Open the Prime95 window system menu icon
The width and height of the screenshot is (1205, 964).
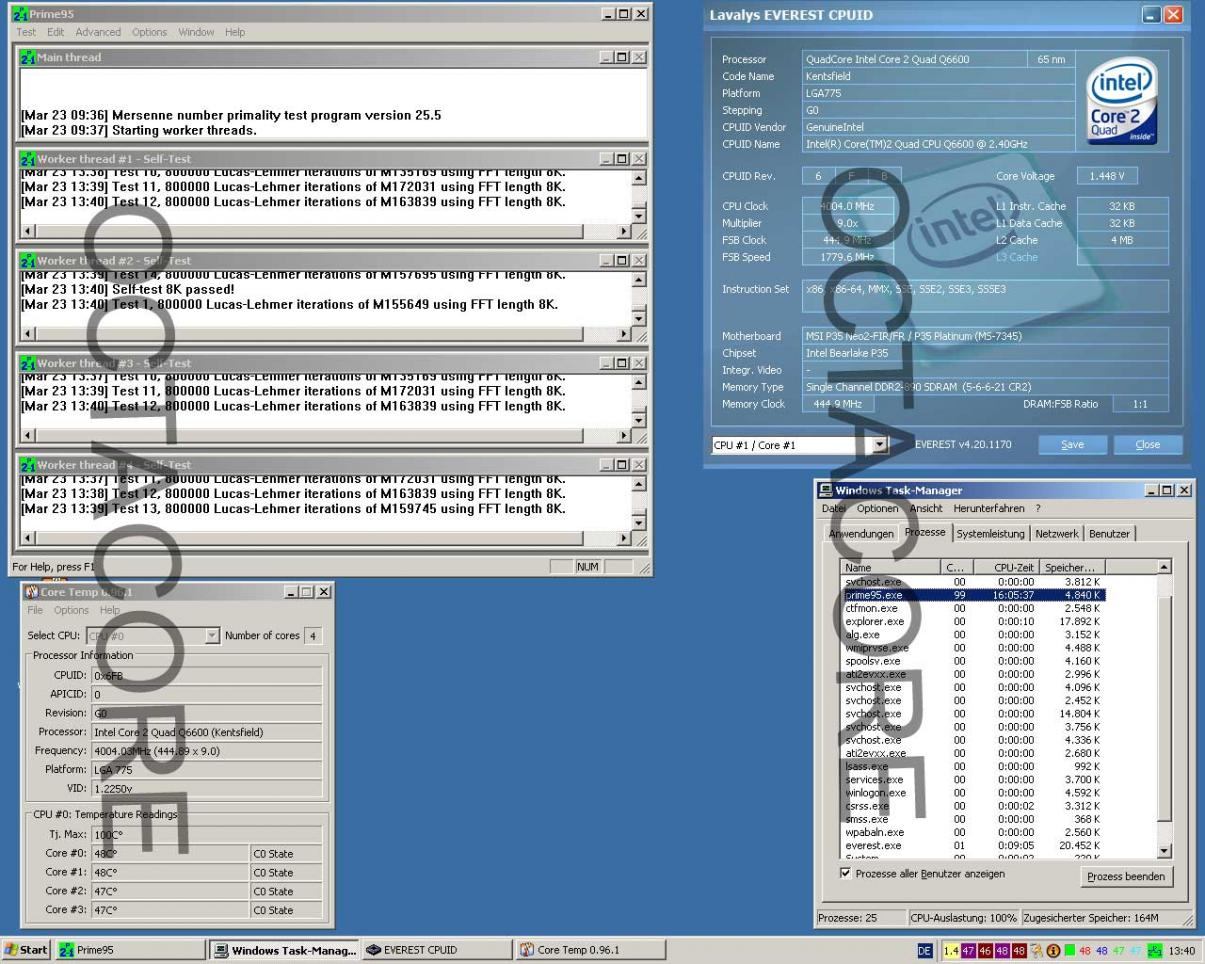pyautogui.click(x=20, y=14)
